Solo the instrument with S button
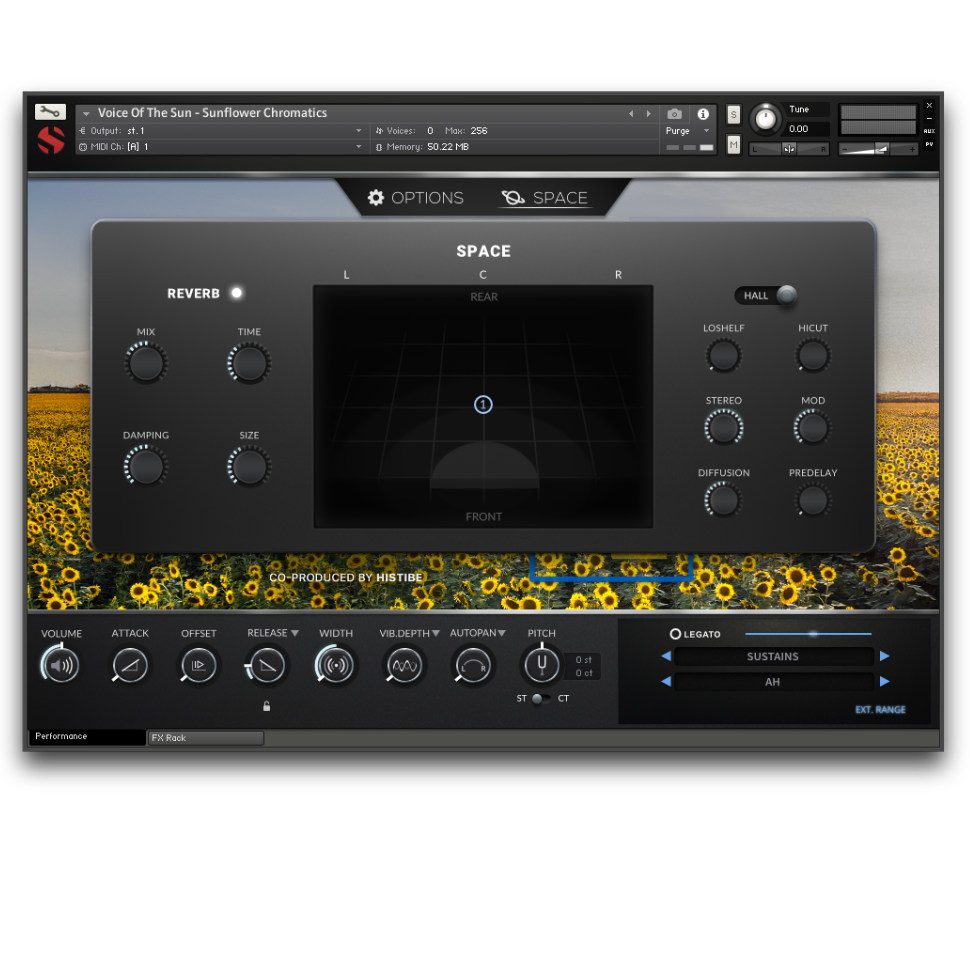This screenshot has width=970, height=970. click(733, 114)
